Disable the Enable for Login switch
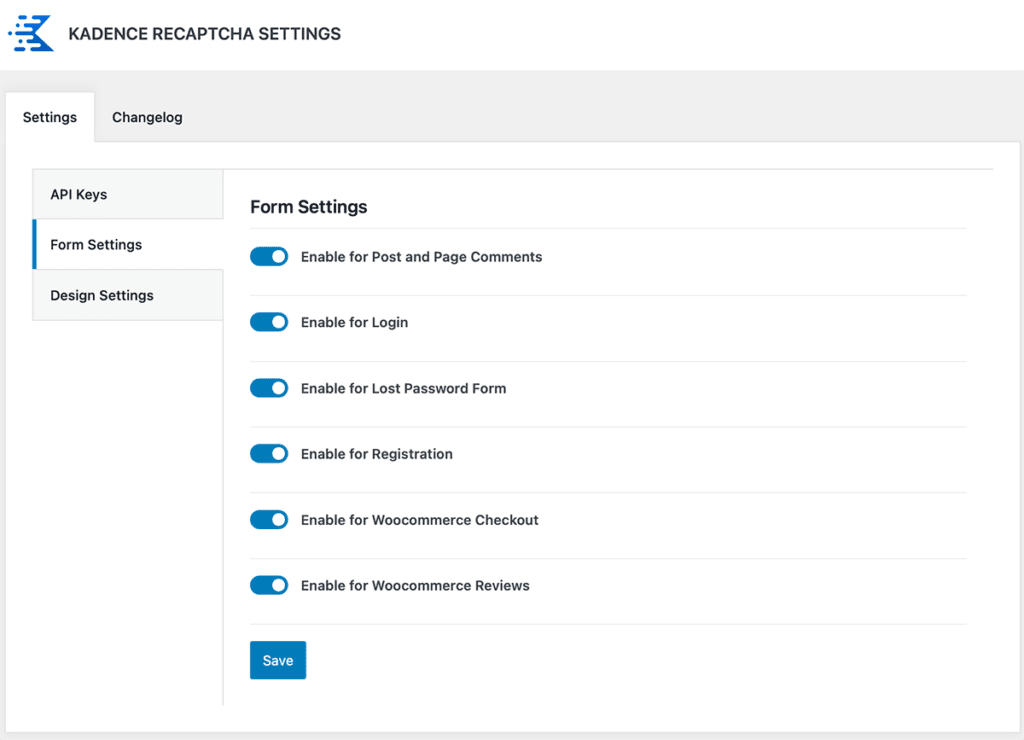This screenshot has height=740, width=1024. click(x=269, y=322)
